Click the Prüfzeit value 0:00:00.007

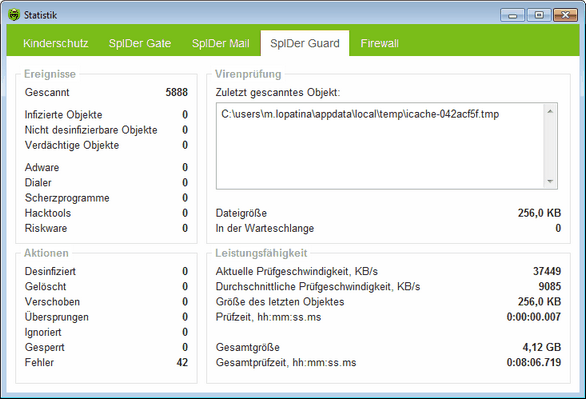coord(534,317)
